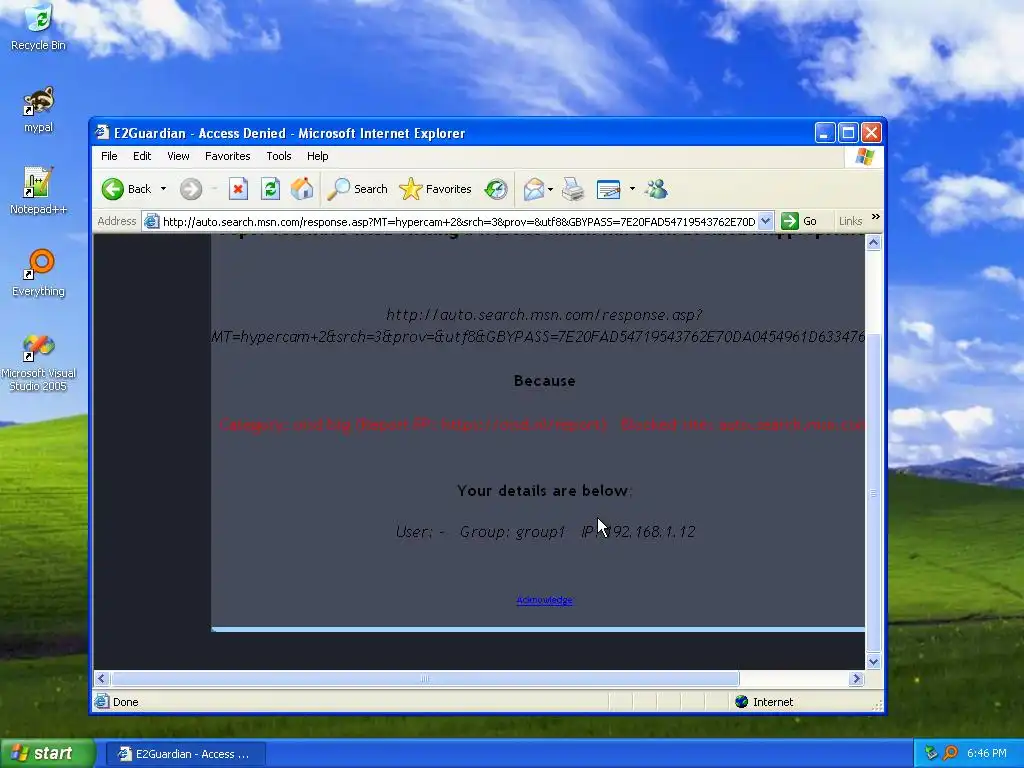The height and width of the screenshot is (768, 1024).
Task: Open the Edit button dropdown arrow
Action: pyautogui.click(x=632, y=189)
